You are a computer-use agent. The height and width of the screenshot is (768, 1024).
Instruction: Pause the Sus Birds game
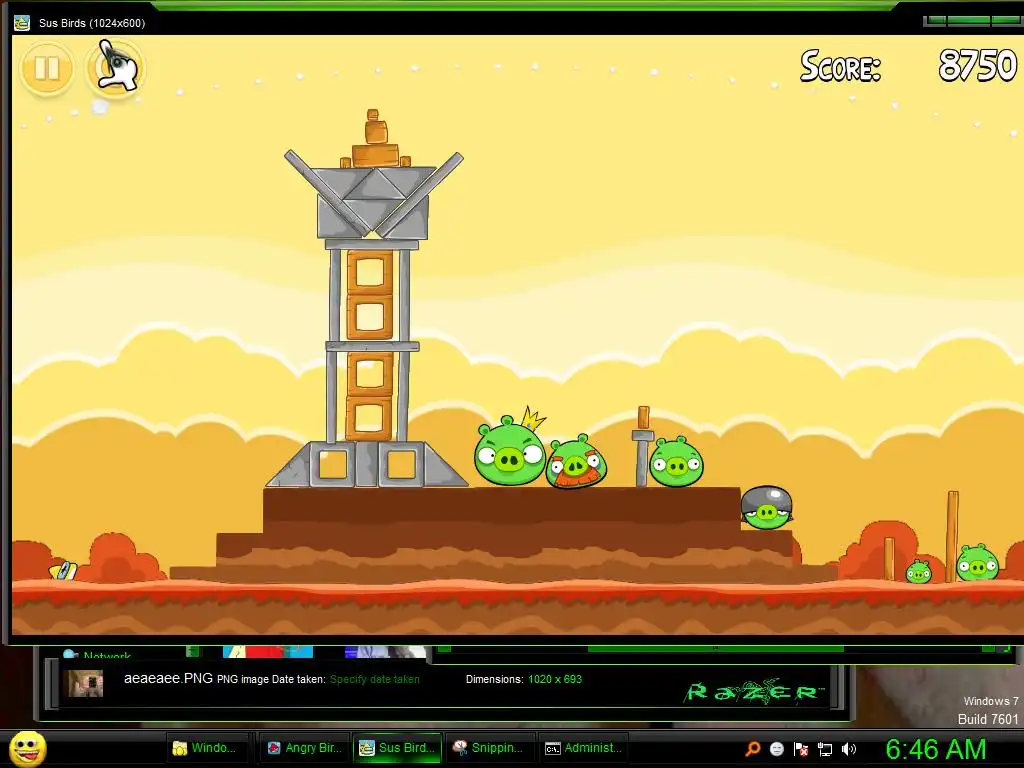point(47,68)
